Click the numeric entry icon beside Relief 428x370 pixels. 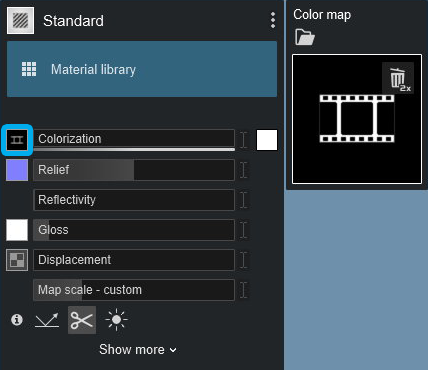244,170
